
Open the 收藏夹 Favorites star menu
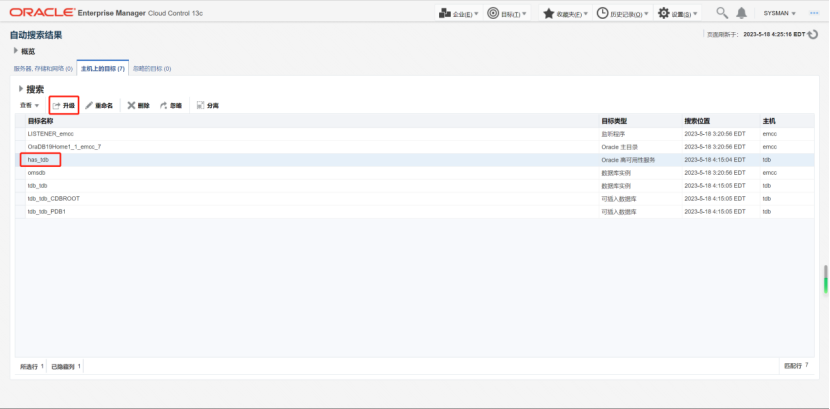pyautogui.click(x=565, y=13)
